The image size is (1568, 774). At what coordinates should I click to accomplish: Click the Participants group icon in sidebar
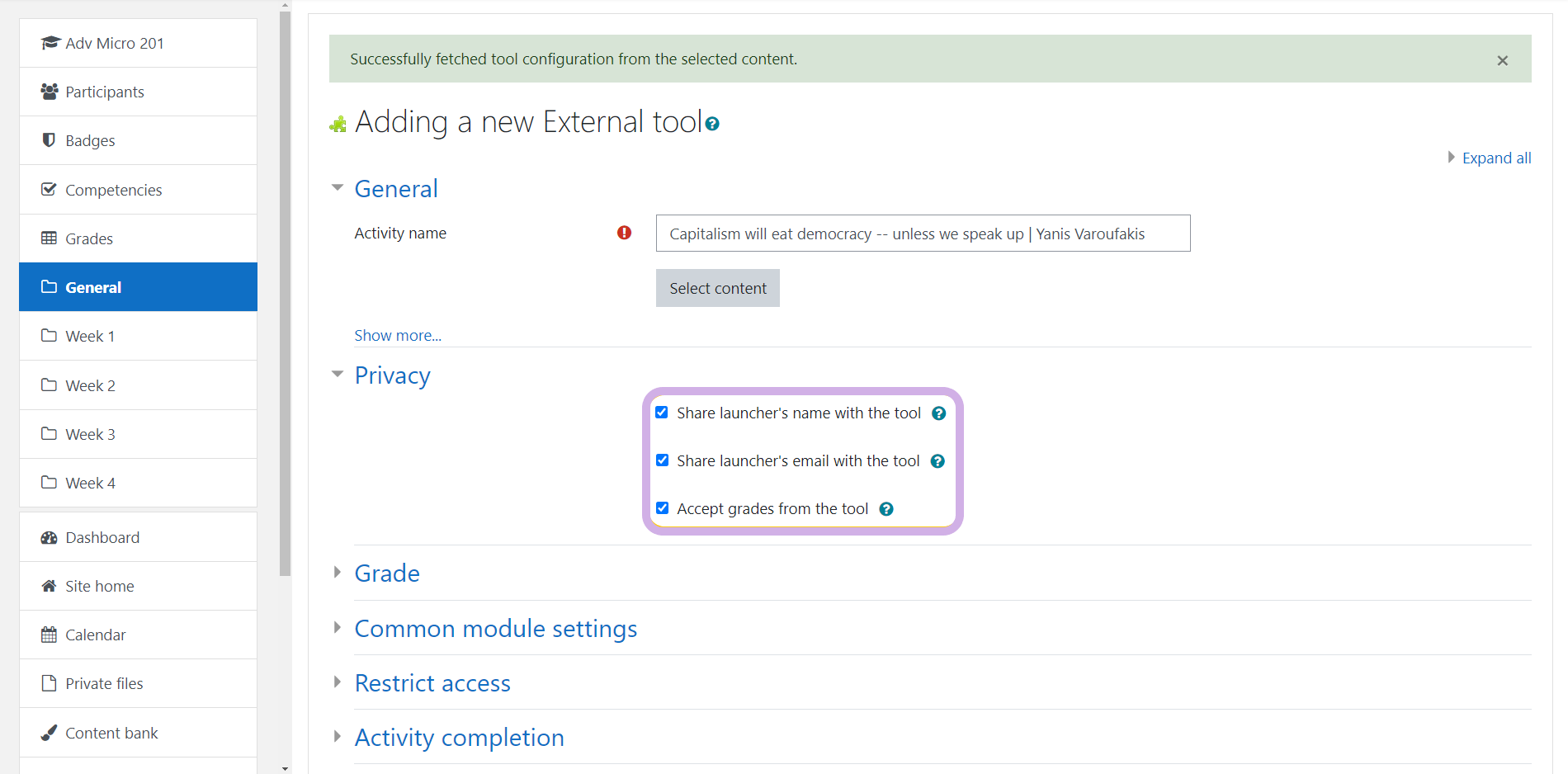click(50, 92)
